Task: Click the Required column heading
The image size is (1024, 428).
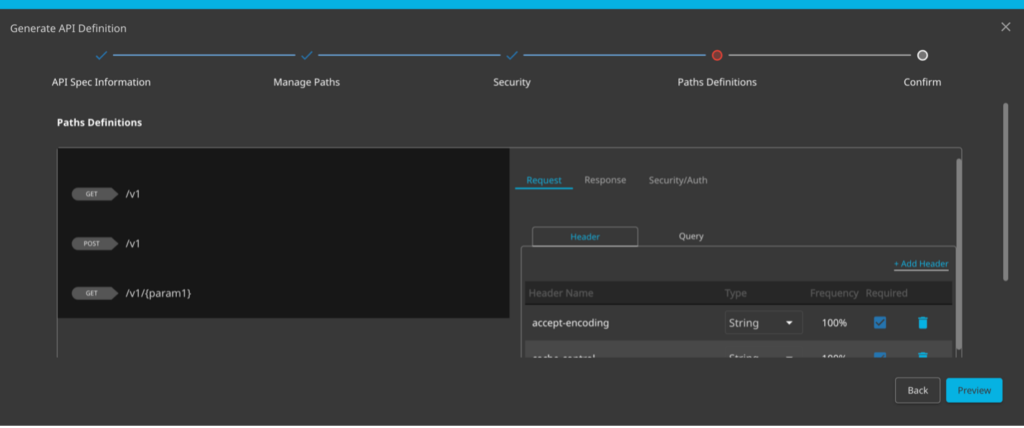Action: pos(886,293)
